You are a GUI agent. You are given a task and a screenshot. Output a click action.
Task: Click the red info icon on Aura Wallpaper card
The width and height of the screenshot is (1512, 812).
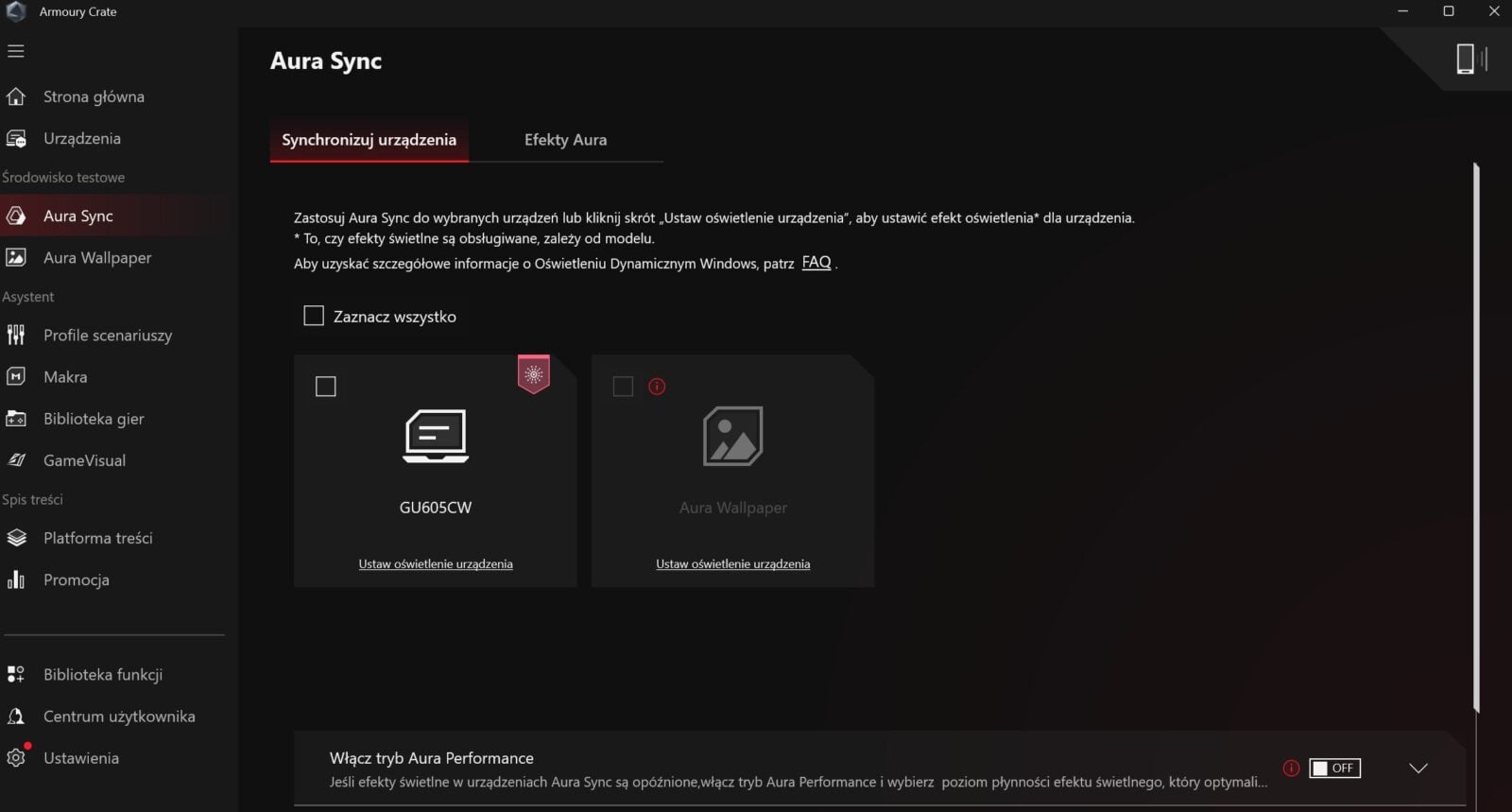click(x=657, y=386)
